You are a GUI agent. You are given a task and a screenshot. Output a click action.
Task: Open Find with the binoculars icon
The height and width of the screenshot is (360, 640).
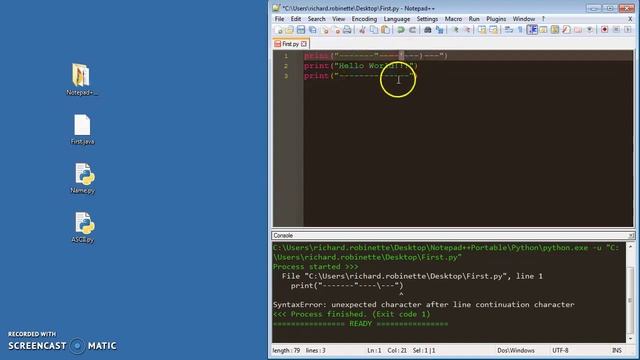tap(427, 30)
